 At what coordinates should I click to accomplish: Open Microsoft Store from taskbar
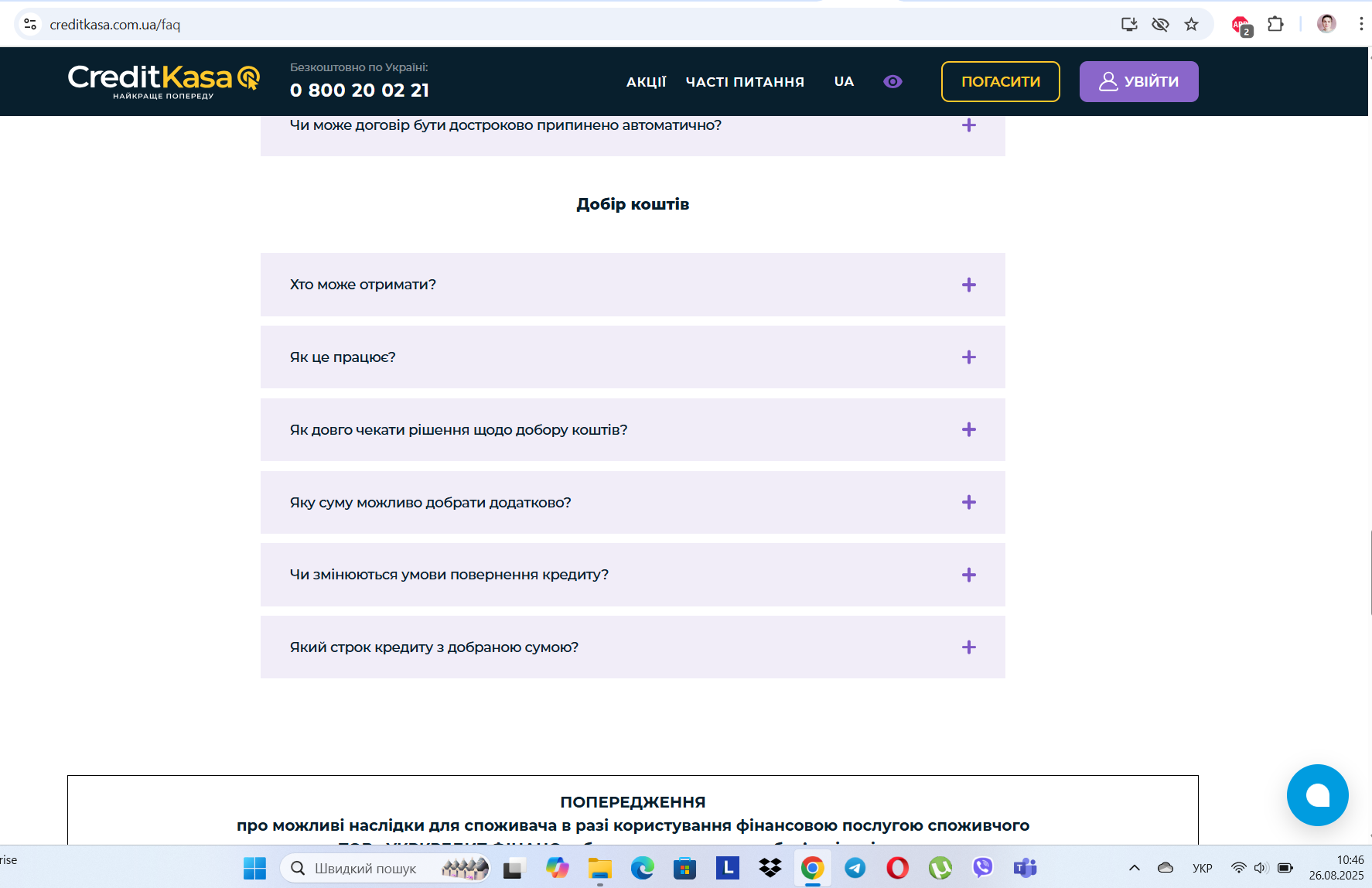point(684,868)
